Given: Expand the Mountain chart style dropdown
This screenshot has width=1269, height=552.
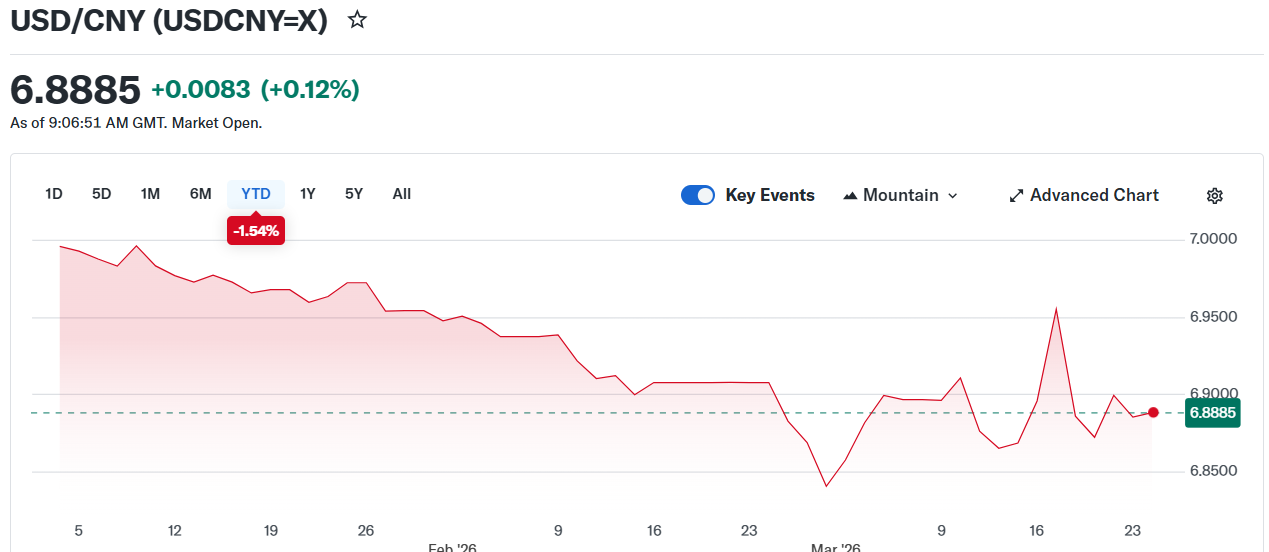Looking at the screenshot, I should click(x=952, y=196).
